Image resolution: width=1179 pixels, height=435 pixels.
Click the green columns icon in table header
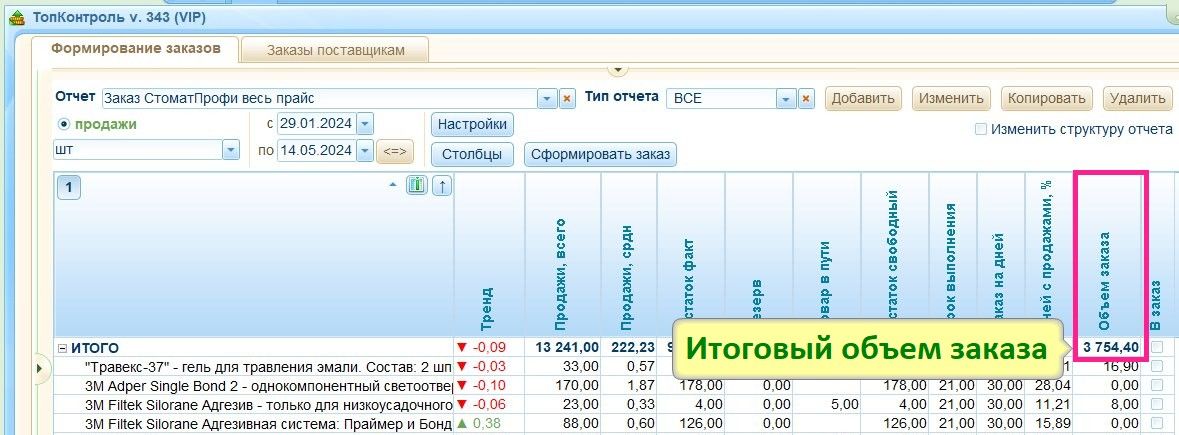tap(417, 185)
